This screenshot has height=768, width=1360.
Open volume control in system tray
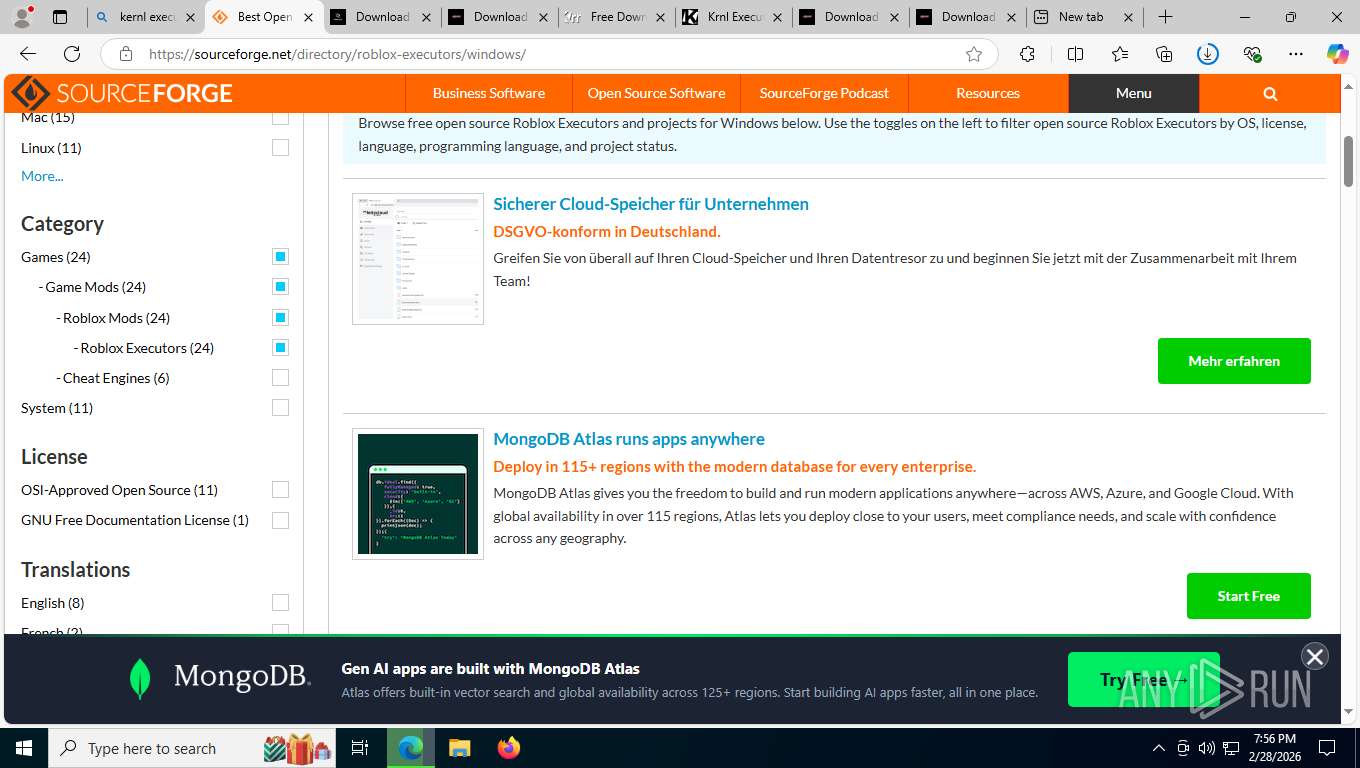[1206, 748]
